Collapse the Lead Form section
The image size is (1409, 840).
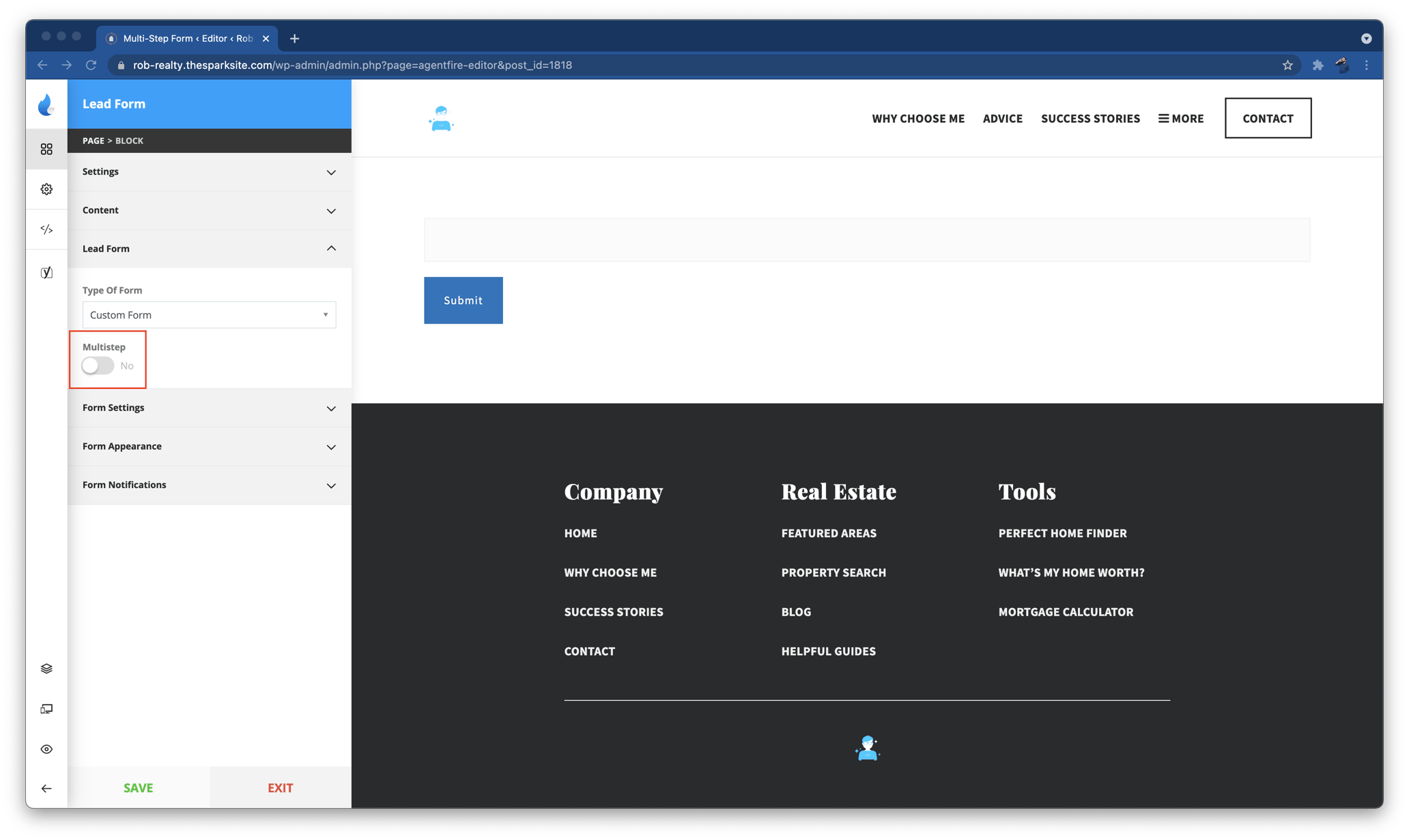point(209,248)
